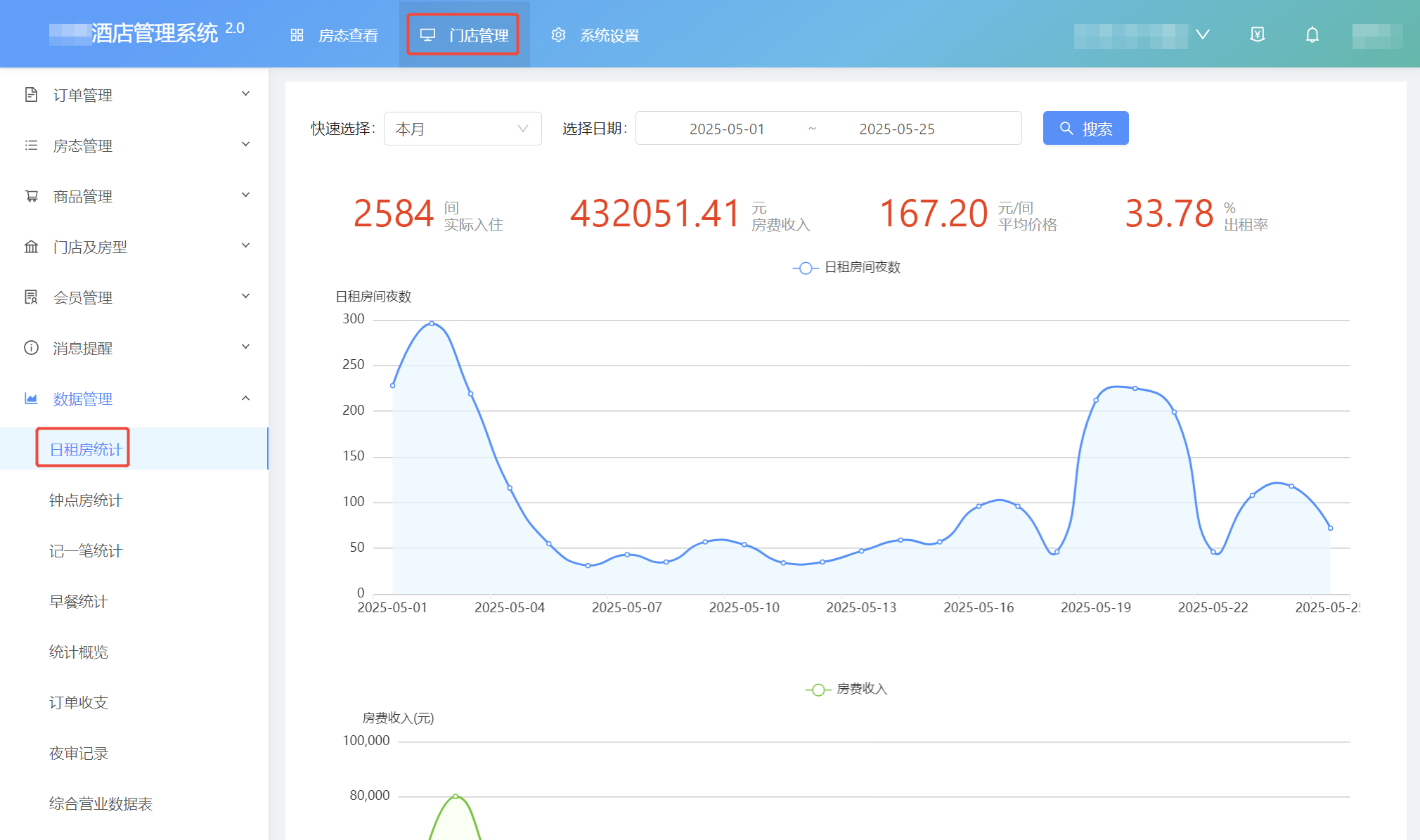Collapse the 数据管理 menu chevron
1420x840 pixels.
point(245,398)
